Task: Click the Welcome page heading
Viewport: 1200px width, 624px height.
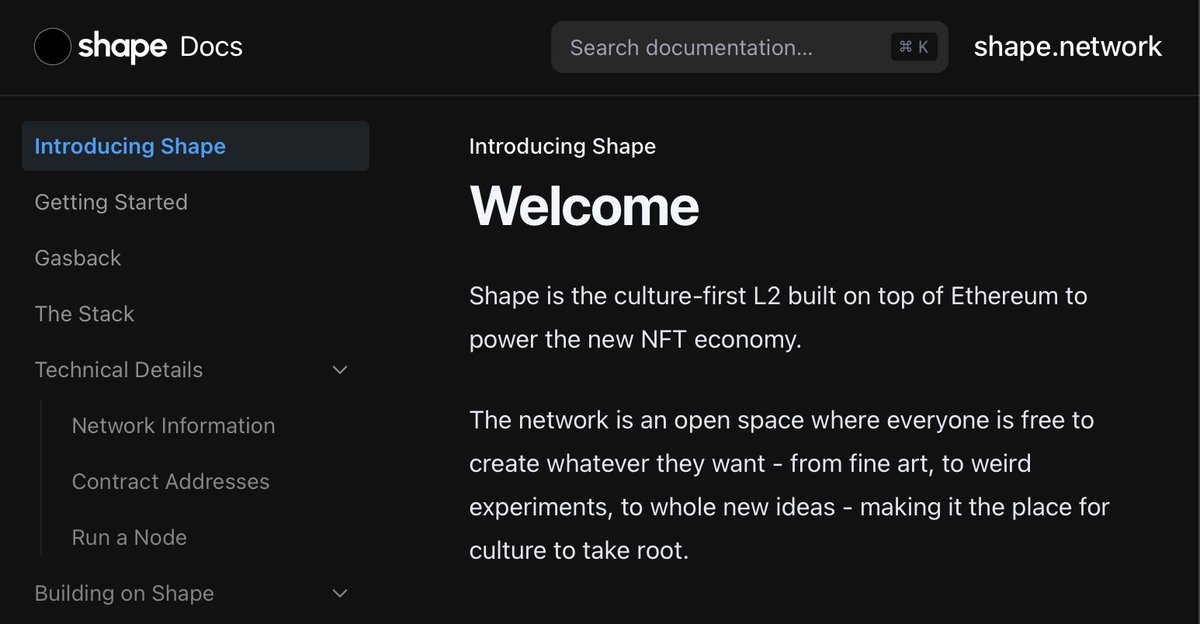Action: [584, 206]
